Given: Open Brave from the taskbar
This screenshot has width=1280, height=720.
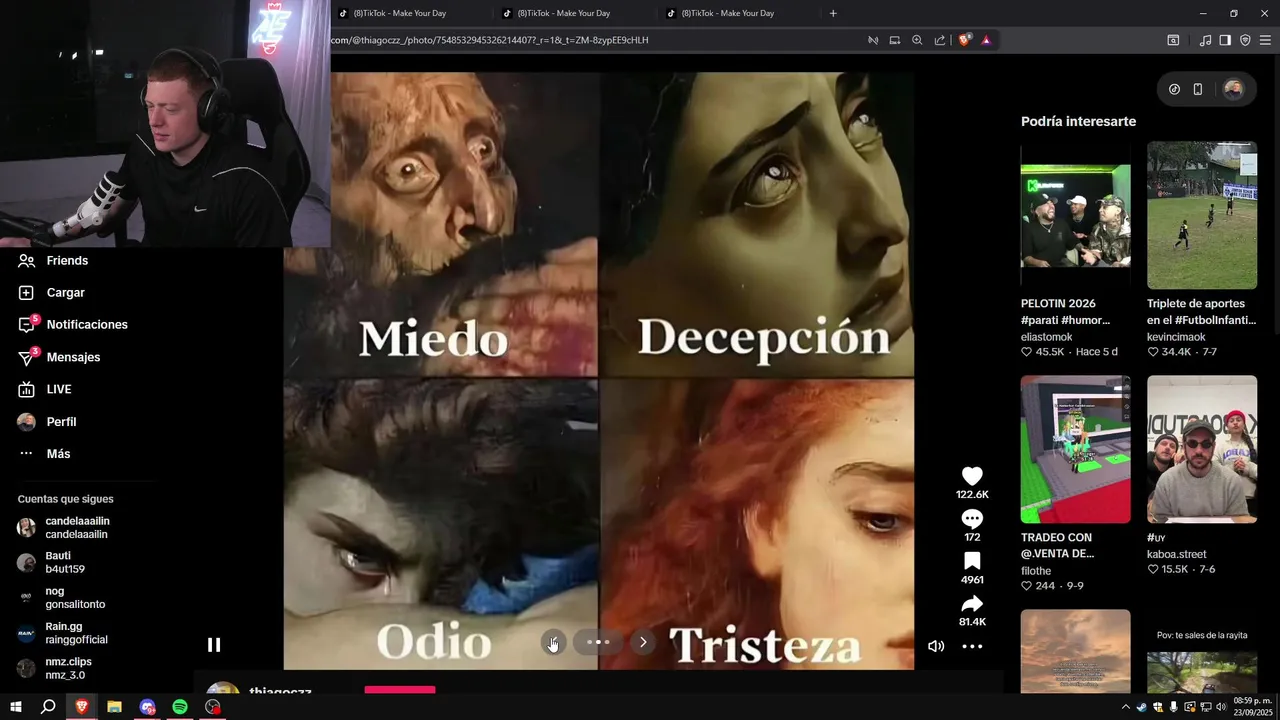Looking at the screenshot, I should point(81,707).
